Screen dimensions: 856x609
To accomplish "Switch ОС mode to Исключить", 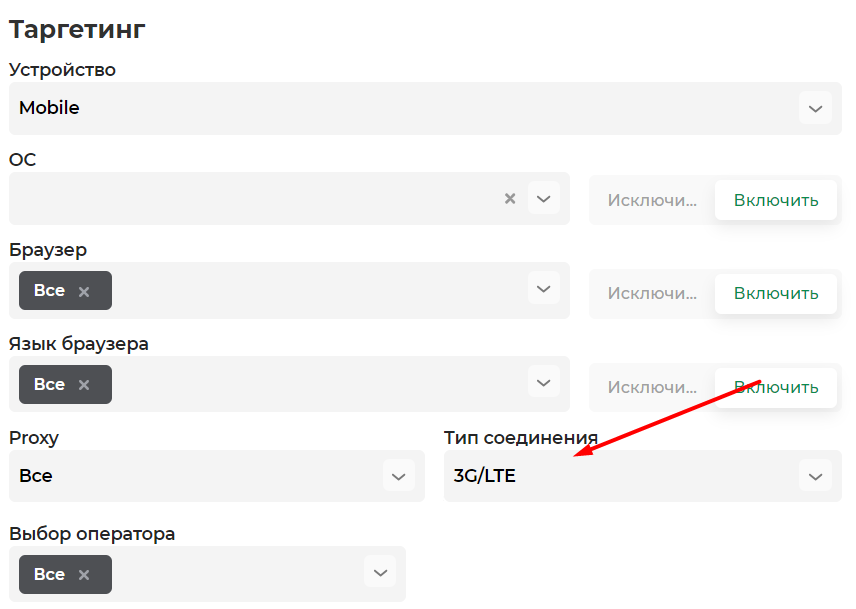I will pyautogui.click(x=652, y=200).
